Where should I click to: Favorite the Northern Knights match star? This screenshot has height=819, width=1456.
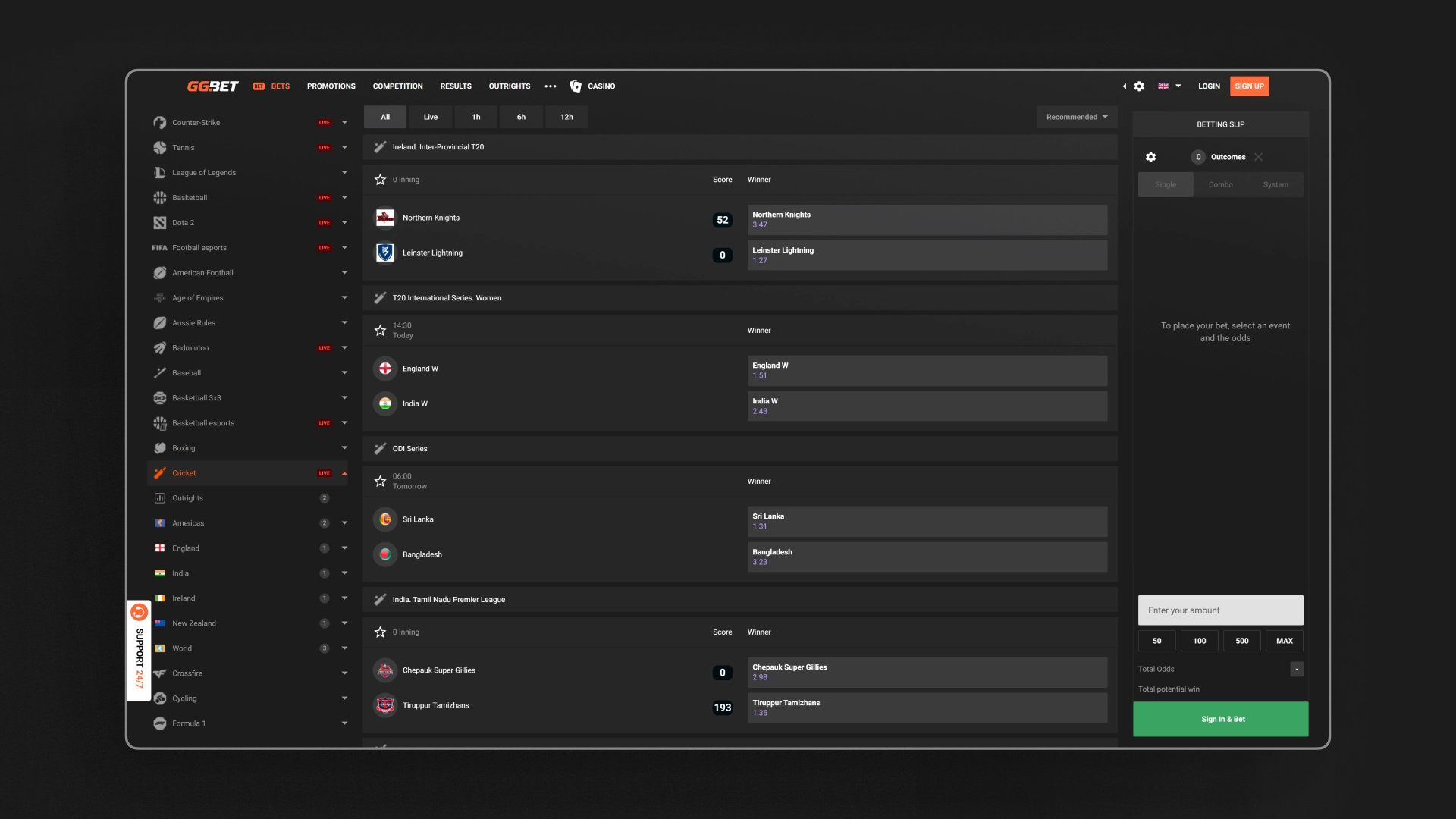click(x=380, y=180)
